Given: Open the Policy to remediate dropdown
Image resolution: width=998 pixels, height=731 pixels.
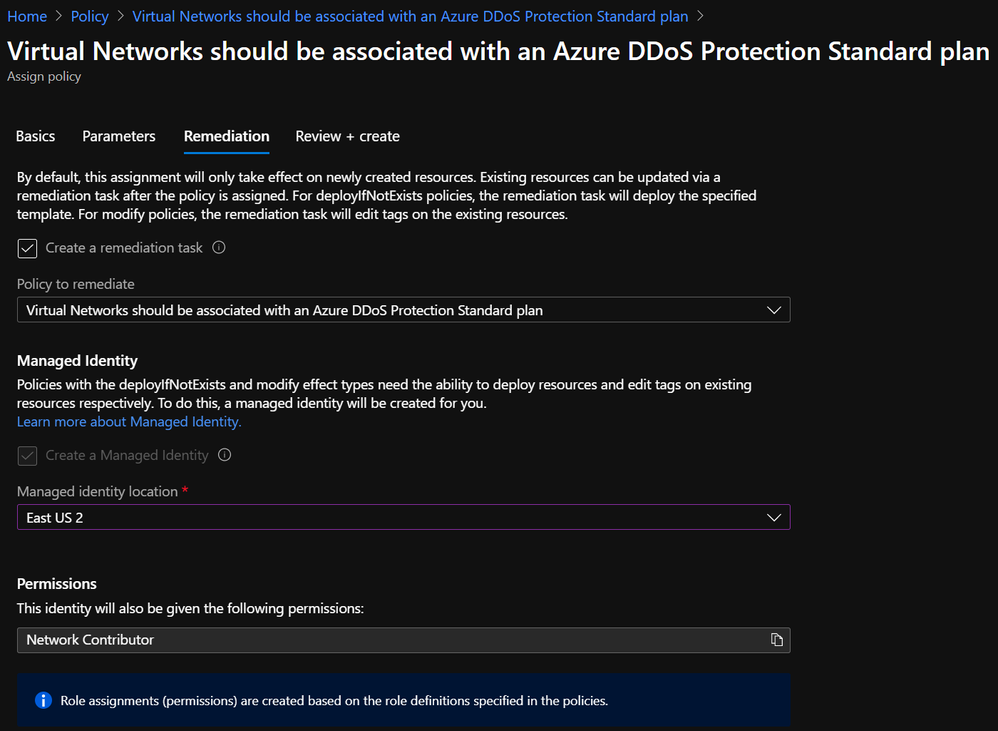Looking at the screenshot, I should tap(403, 310).
